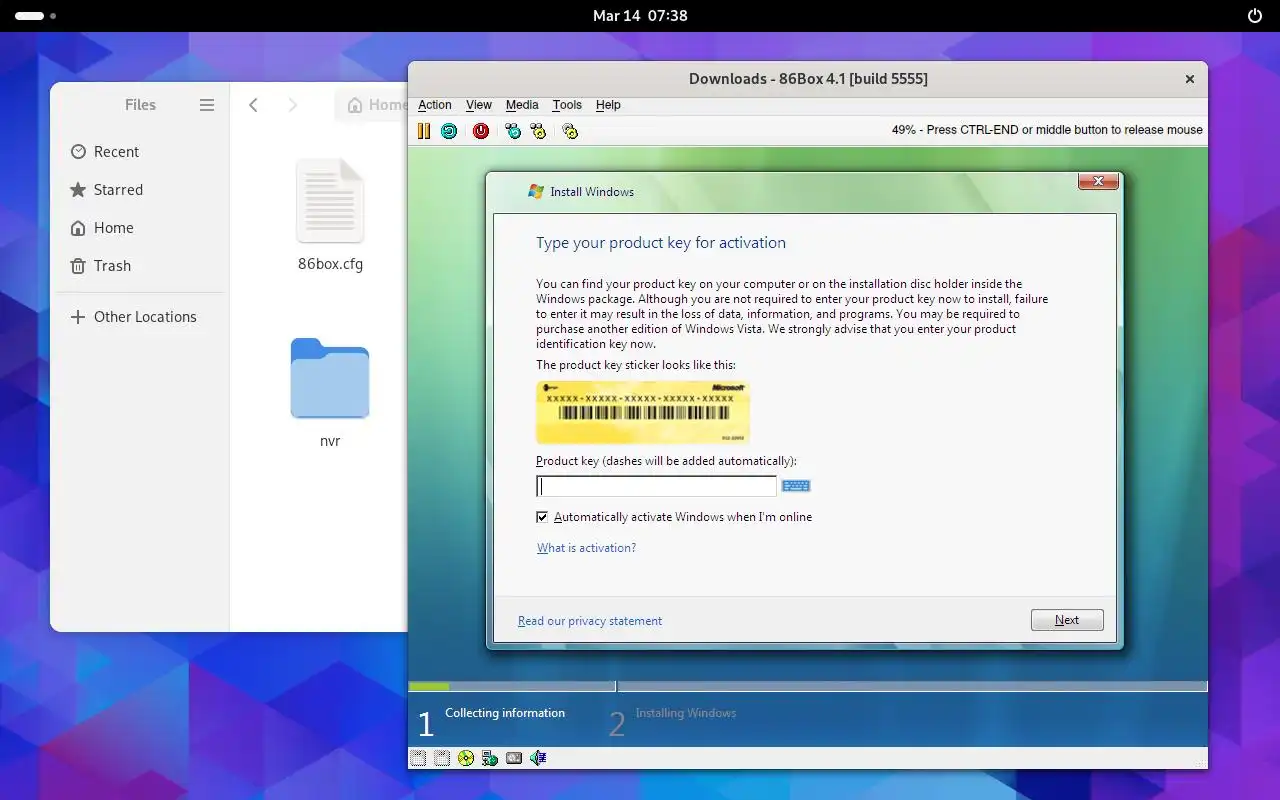Open the Tools menu
This screenshot has width=1280, height=800.
pyautogui.click(x=567, y=105)
